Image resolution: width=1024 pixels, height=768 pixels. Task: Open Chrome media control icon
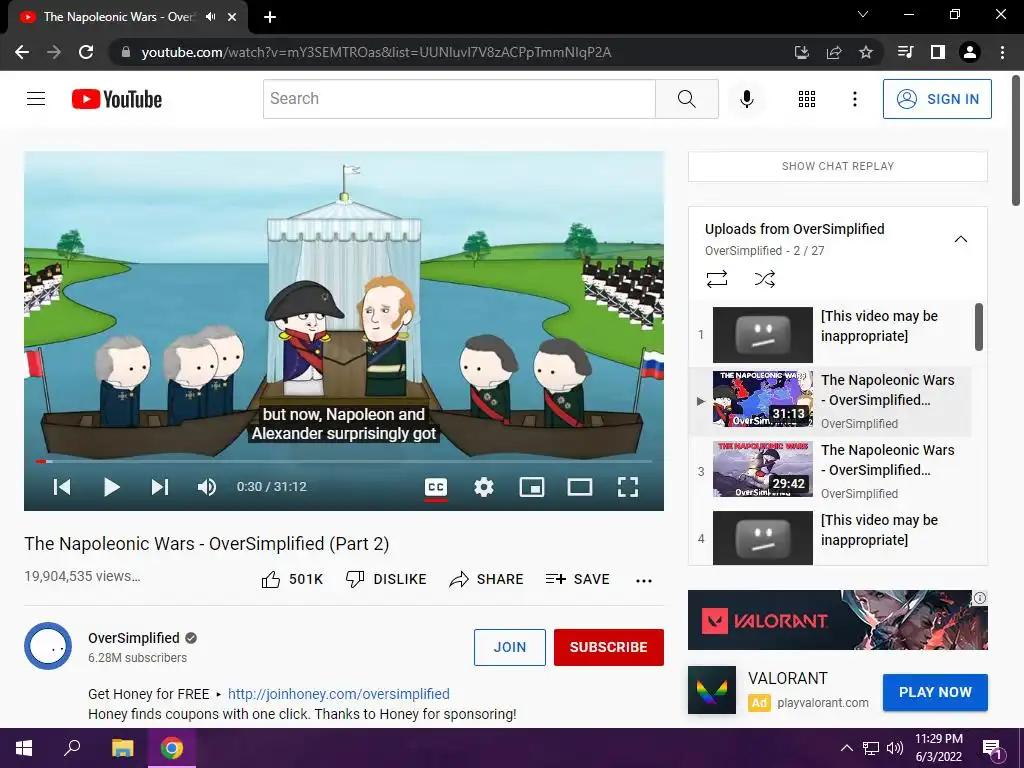pyautogui.click(x=905, y=52)
